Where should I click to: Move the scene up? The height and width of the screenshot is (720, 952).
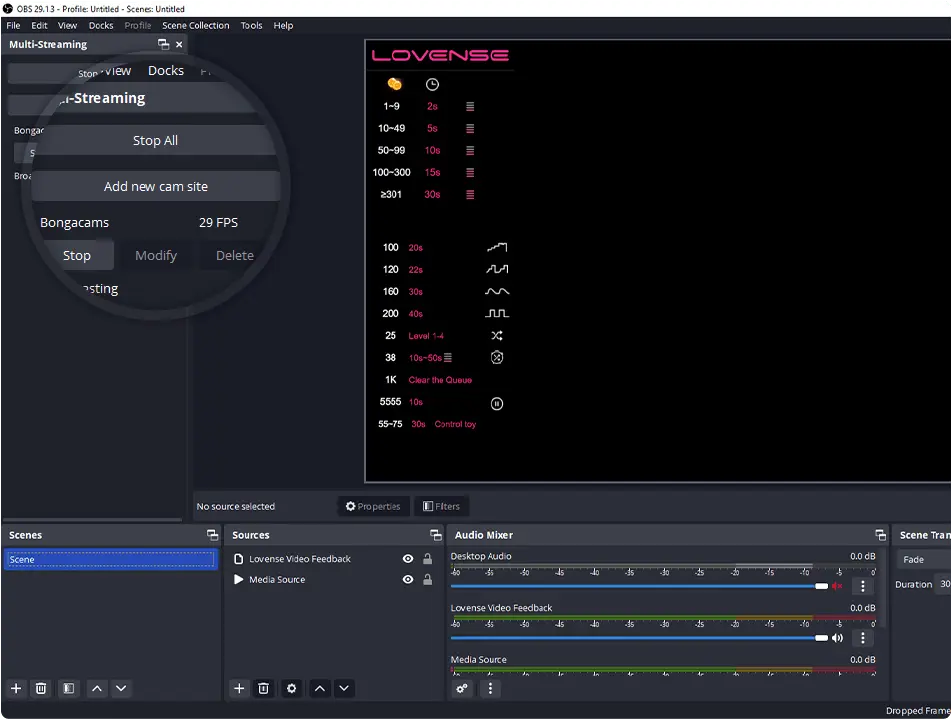(97, 688)
